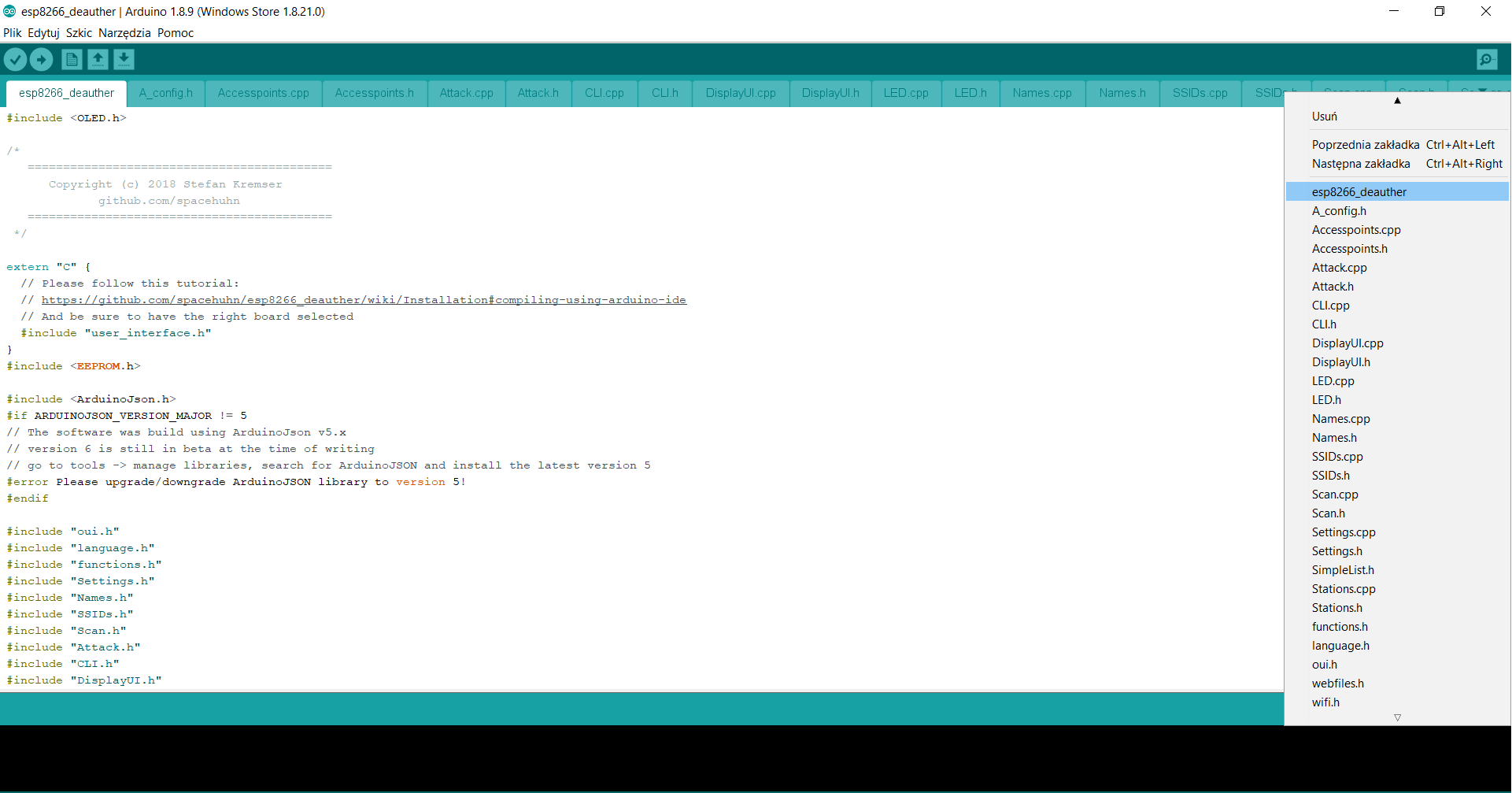
Task: Select Attack.h in the dropdown list
Action: [1397, 287]
